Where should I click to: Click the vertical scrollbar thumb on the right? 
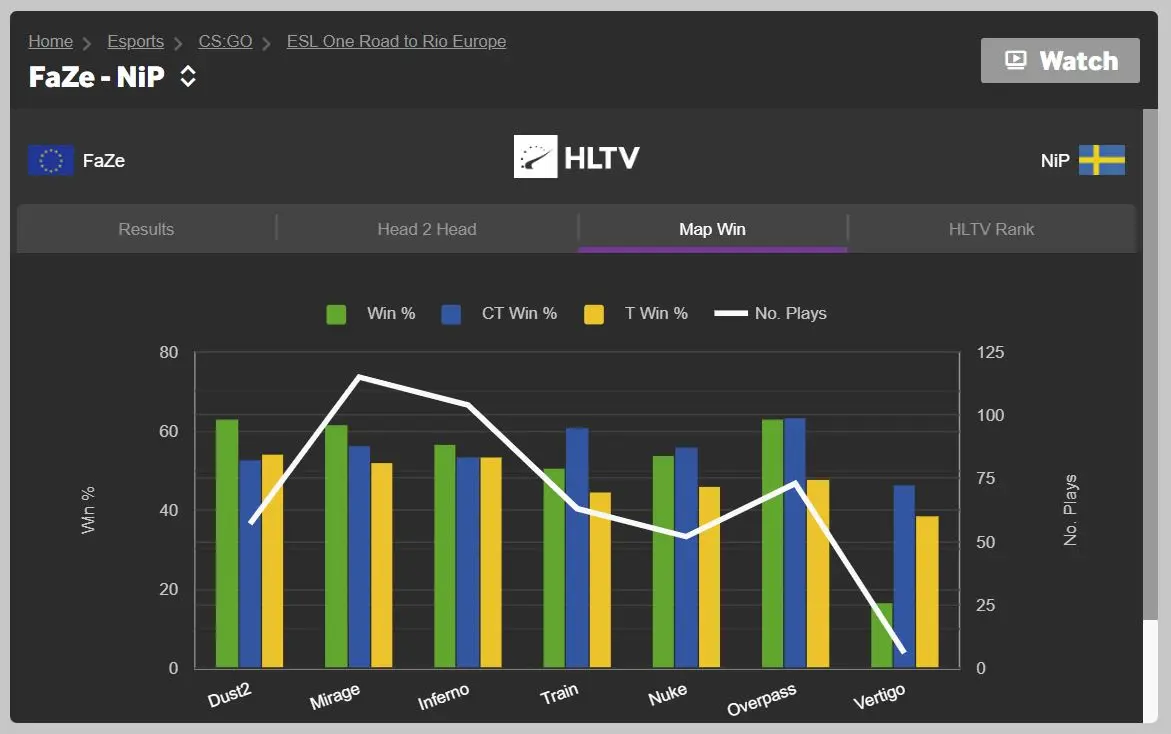click(x=1150, y=364)
